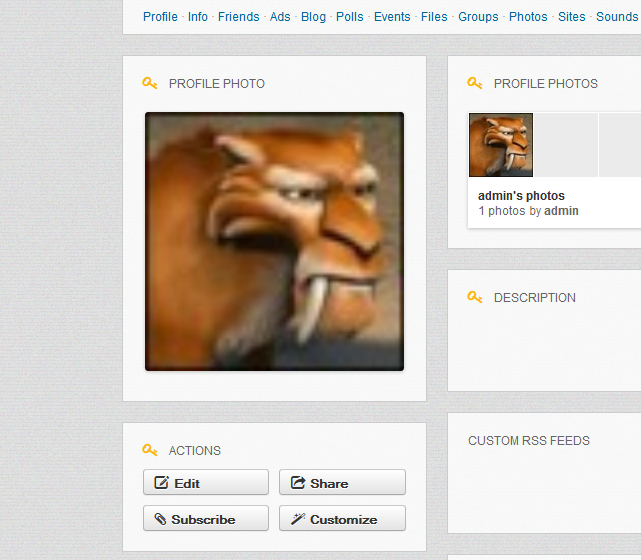Click the key icon beside Profile Photos
Screen dimensions: 641x560
(x=475, y=83)
